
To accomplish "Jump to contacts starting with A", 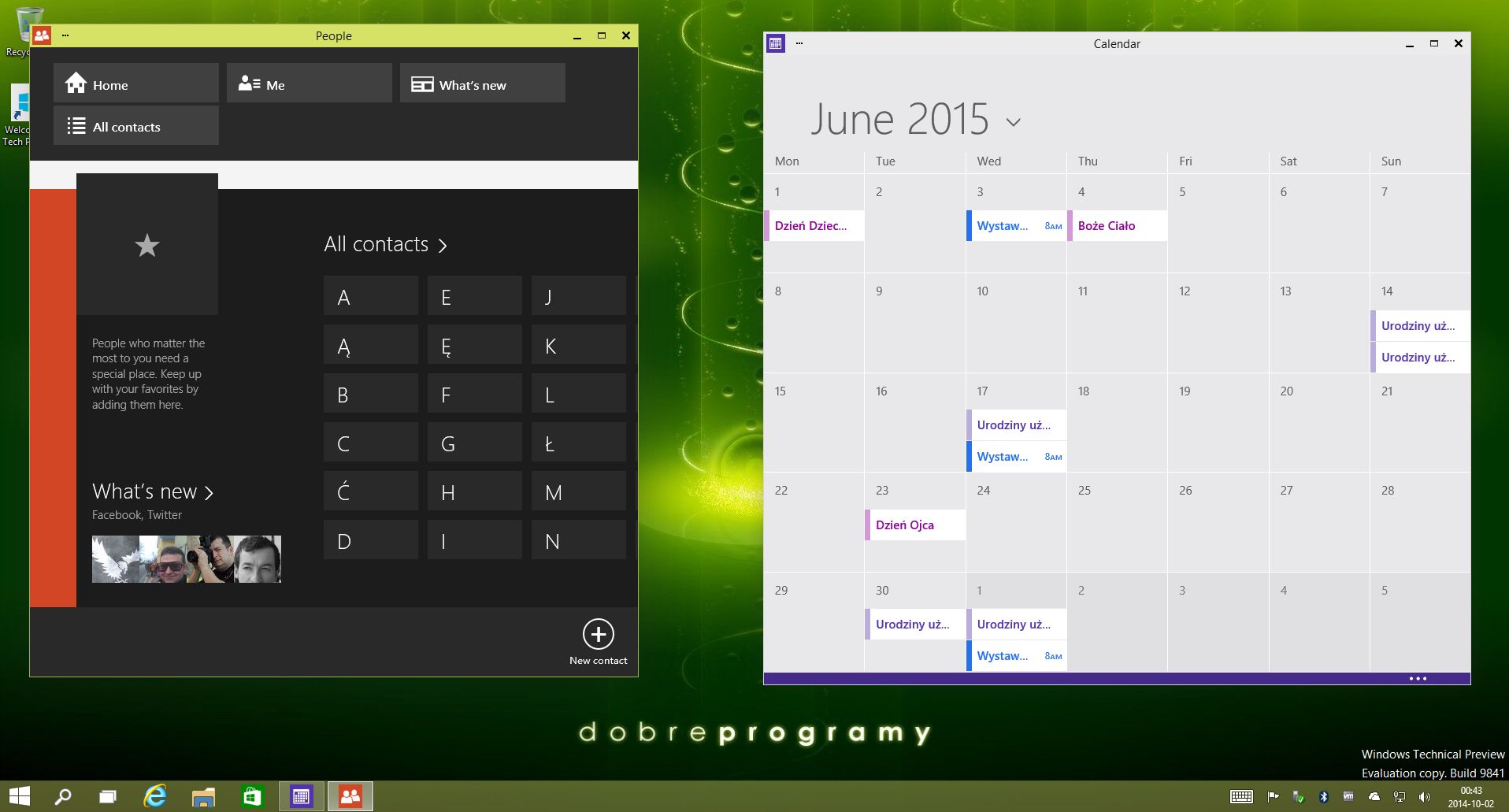I will point(371,296).
